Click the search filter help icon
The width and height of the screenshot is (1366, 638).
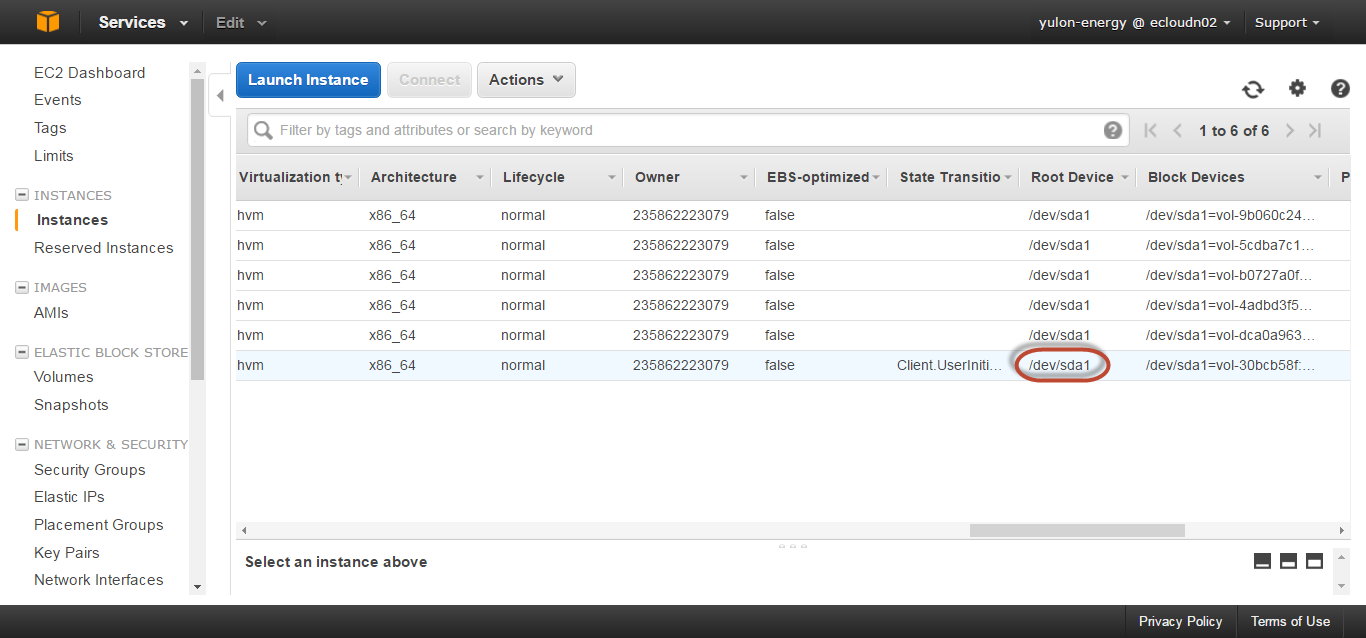1112,130
